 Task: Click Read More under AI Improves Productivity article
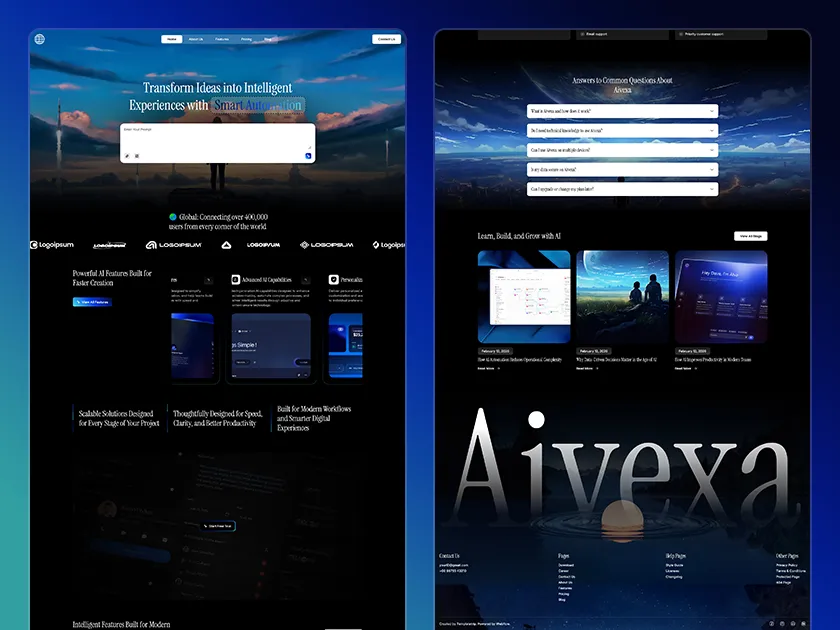(x=686, y=369)
